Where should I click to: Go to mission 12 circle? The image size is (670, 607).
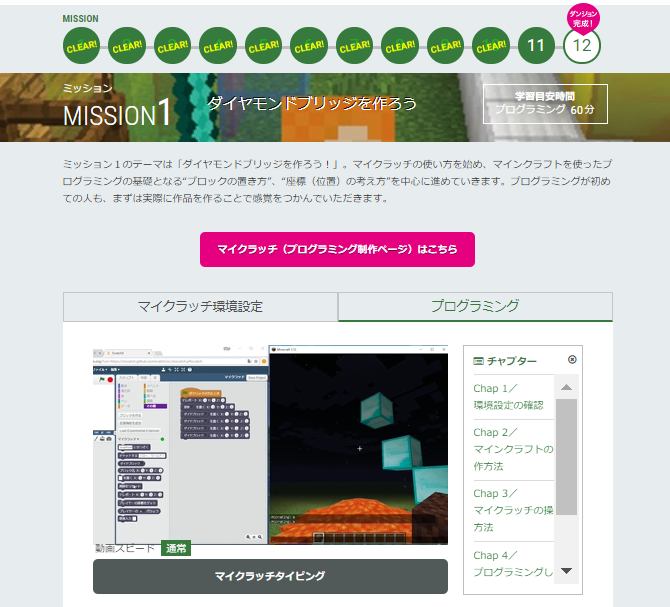pyautogui.click(x=582, y=46)
